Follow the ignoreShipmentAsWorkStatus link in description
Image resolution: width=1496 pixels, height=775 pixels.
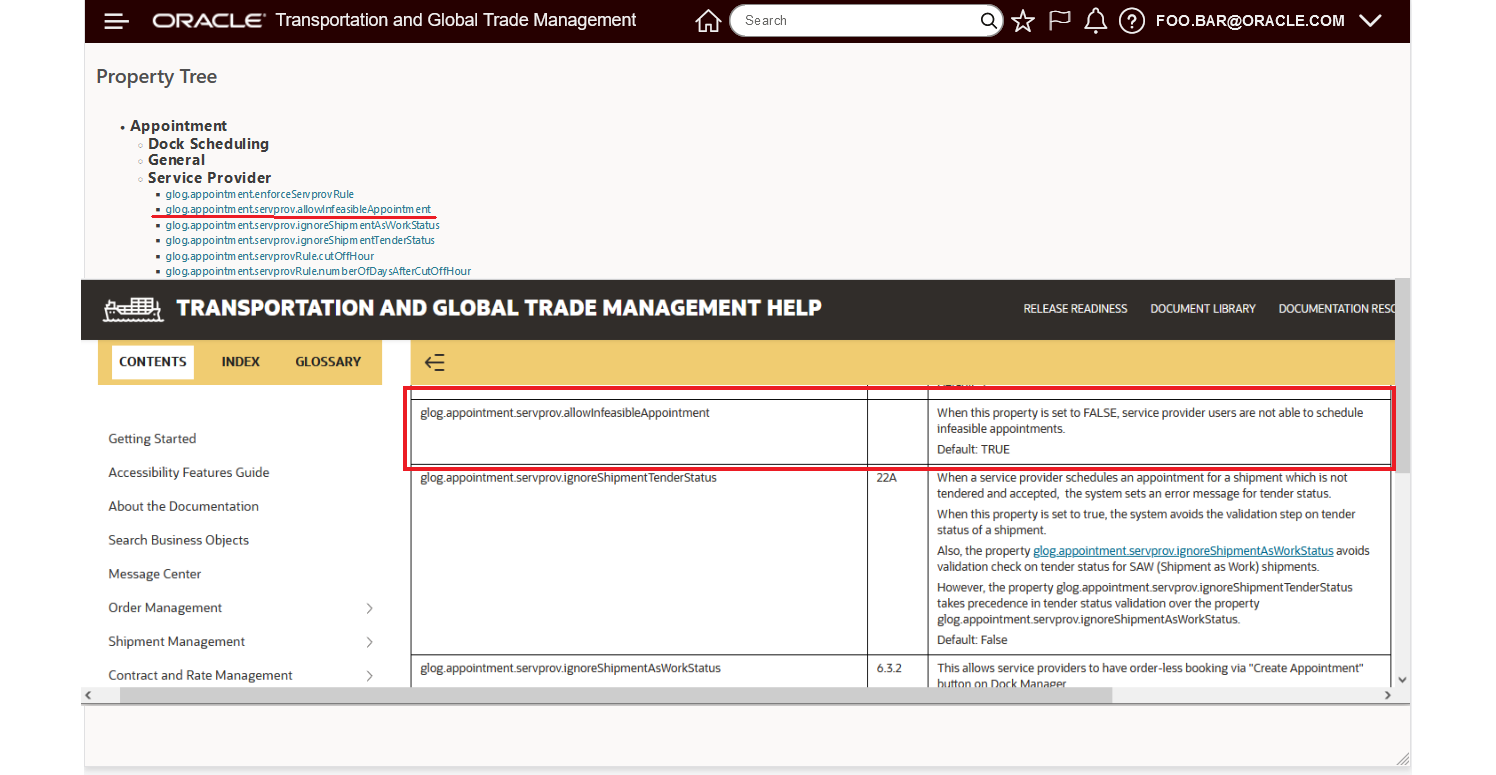tap(1183, 551)
